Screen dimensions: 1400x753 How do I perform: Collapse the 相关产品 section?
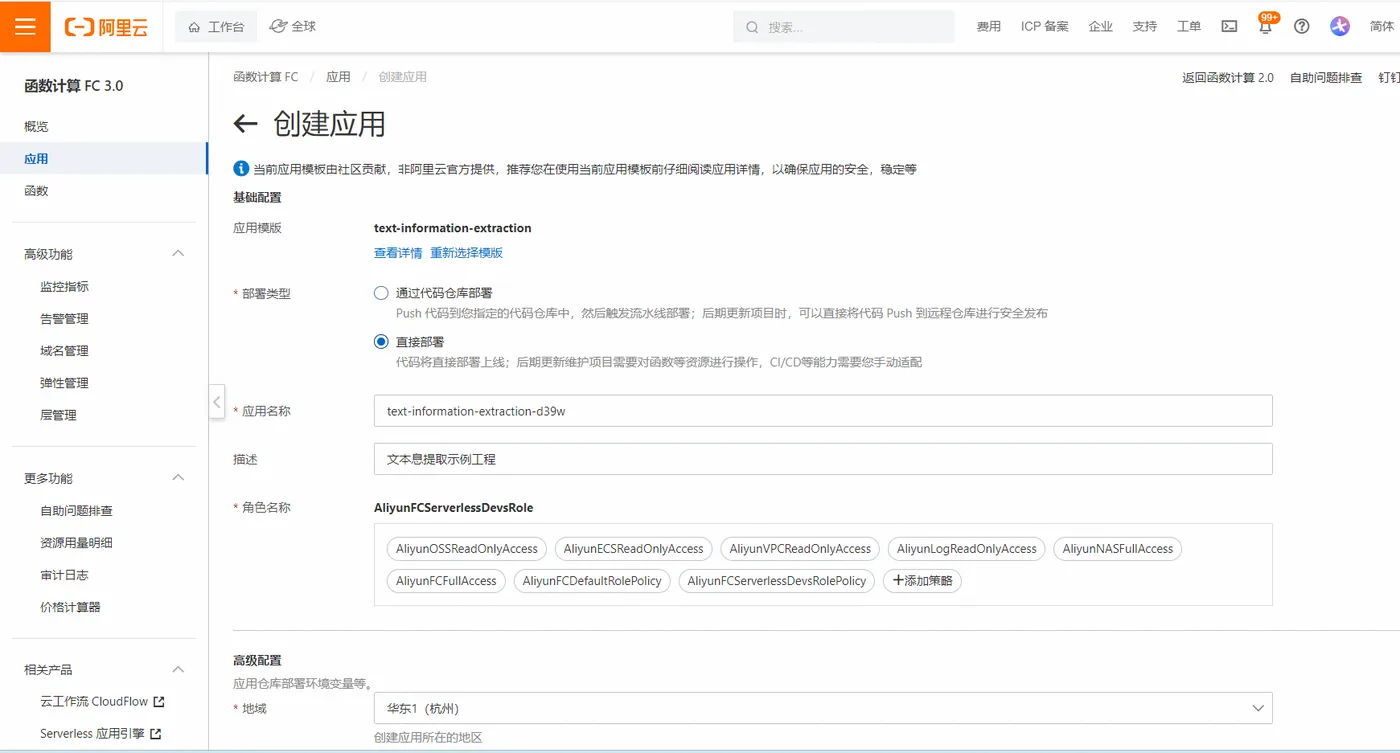179,669
